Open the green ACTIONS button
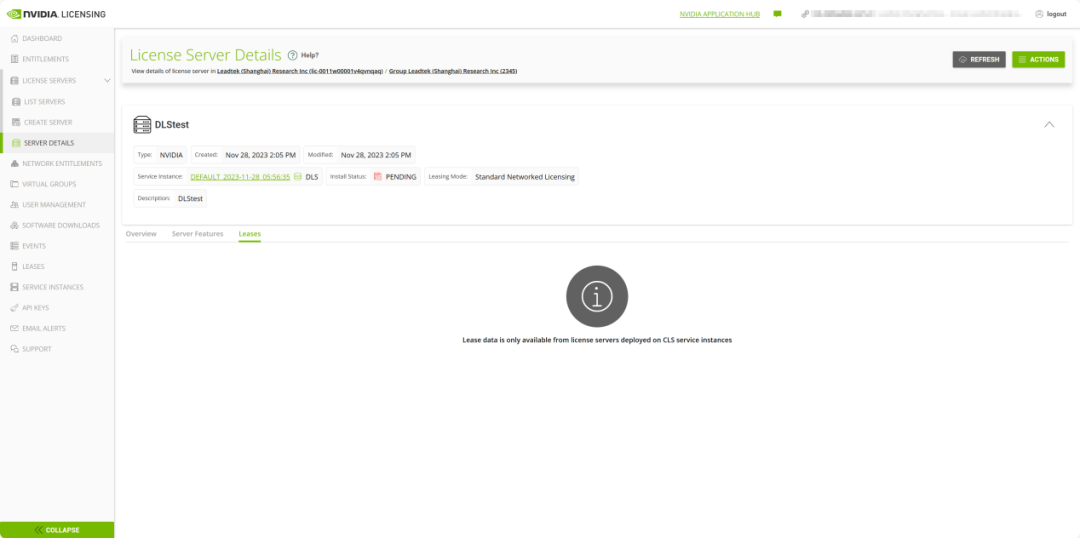Viewport: 1080px width, 538px height. tap(1038, 59)
